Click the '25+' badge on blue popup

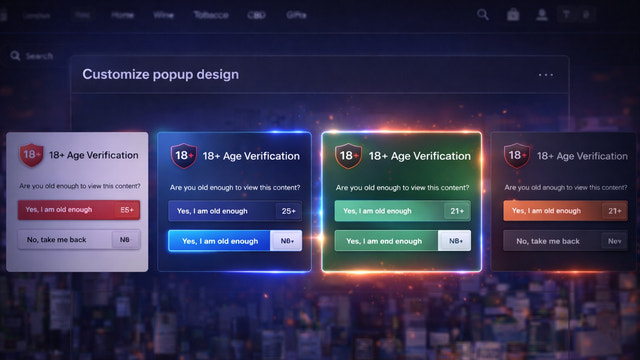coord(289,211)
